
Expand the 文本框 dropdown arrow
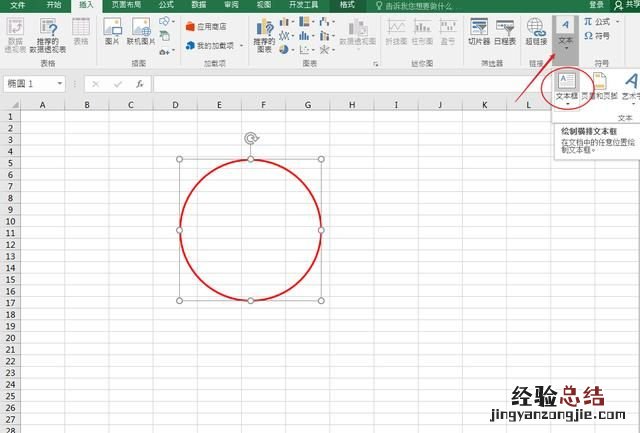pyautogui.click(x=567, y=104)
